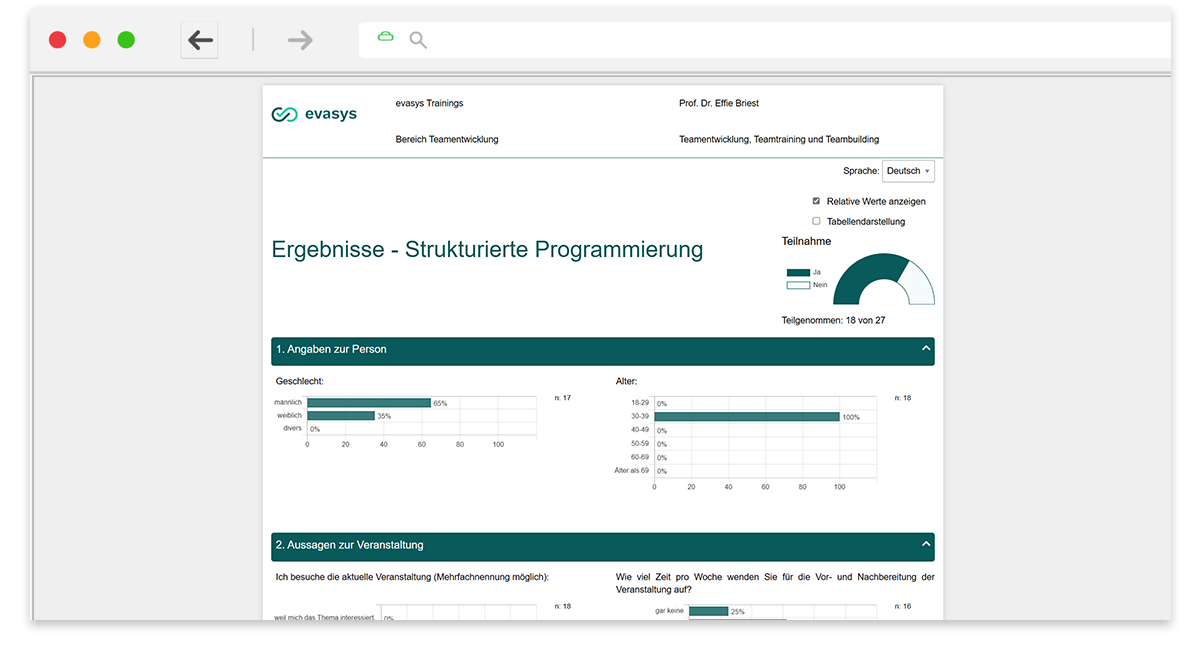Click the 'weiblich' 35% bar

point(340,416)
